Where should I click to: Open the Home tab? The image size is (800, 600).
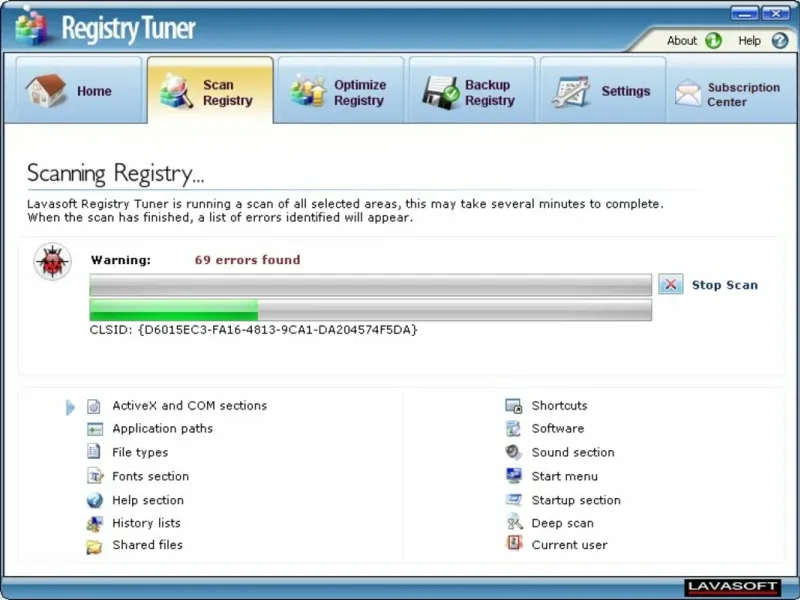pyautogui.click(x=78, y=90)
